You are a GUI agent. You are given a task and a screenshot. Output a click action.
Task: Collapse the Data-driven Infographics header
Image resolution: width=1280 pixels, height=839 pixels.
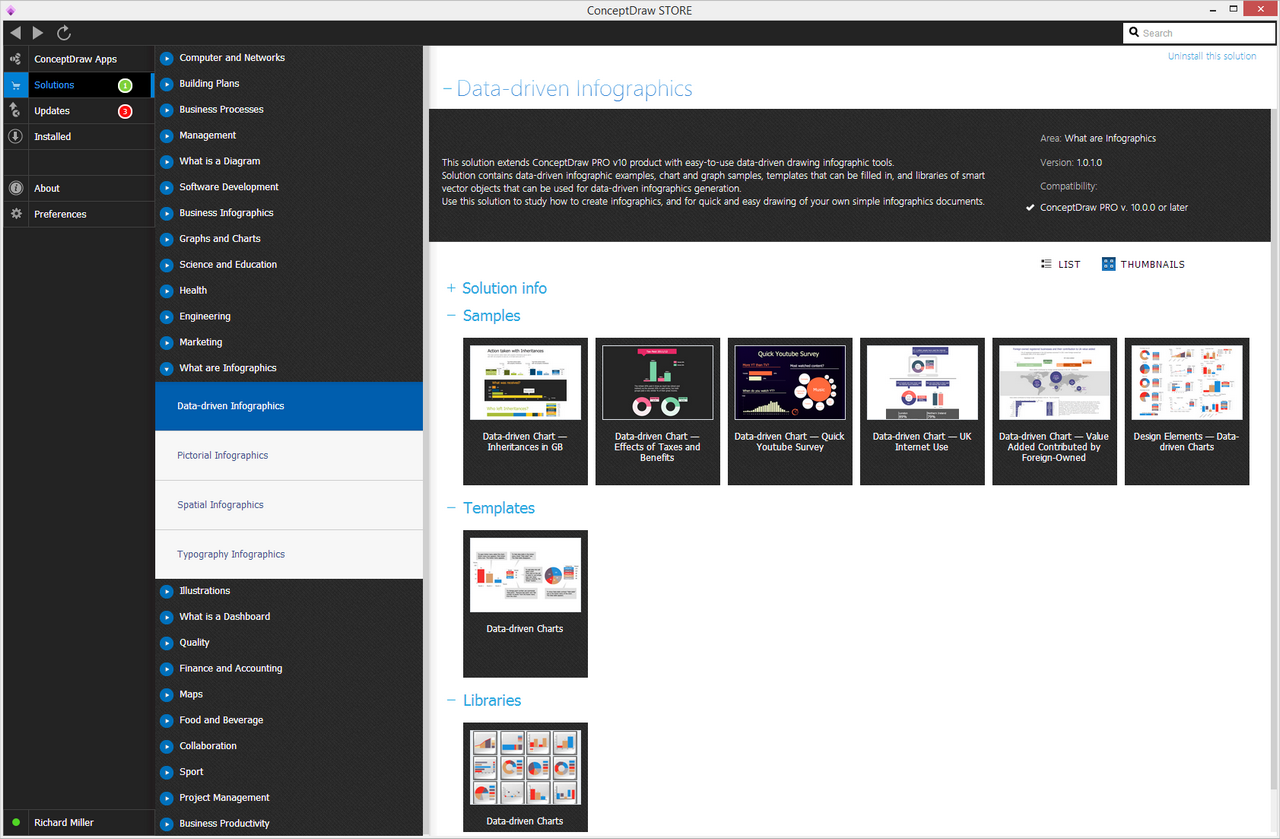pyautogui.click(x=447, y=89)
